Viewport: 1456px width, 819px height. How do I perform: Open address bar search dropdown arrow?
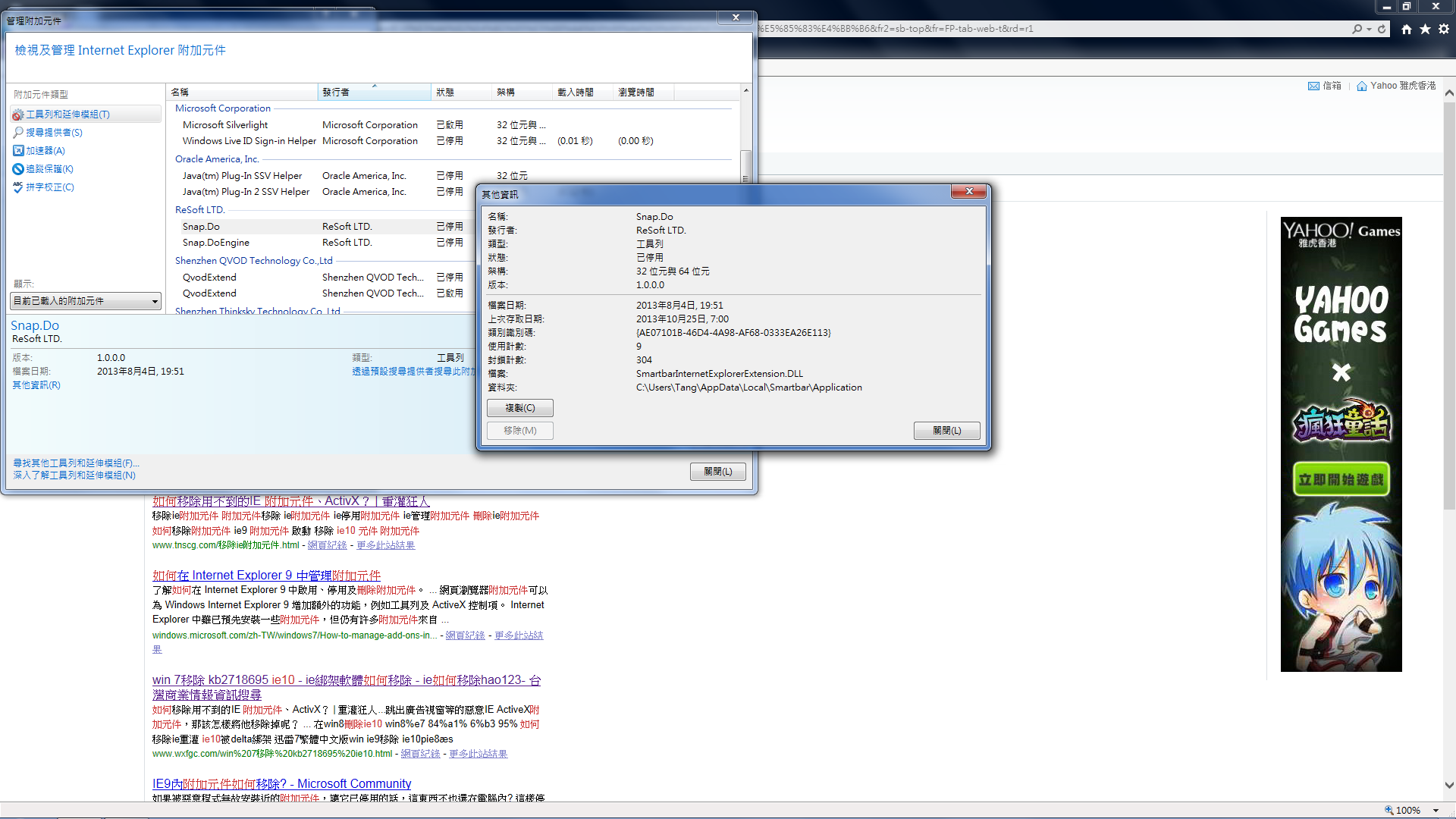pyautogui.click(x=1369, y=29)
